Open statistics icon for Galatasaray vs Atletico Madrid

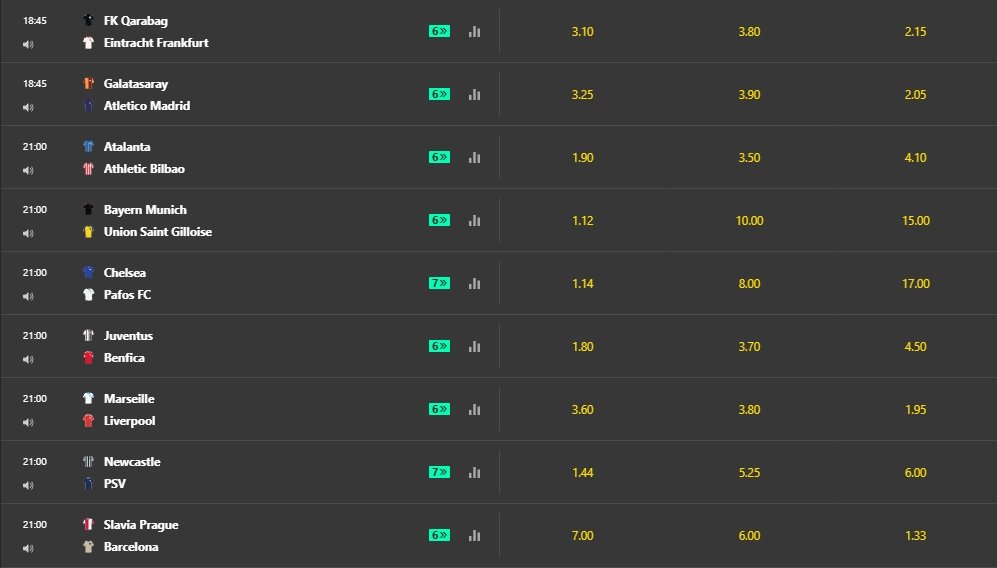(474, 94)
